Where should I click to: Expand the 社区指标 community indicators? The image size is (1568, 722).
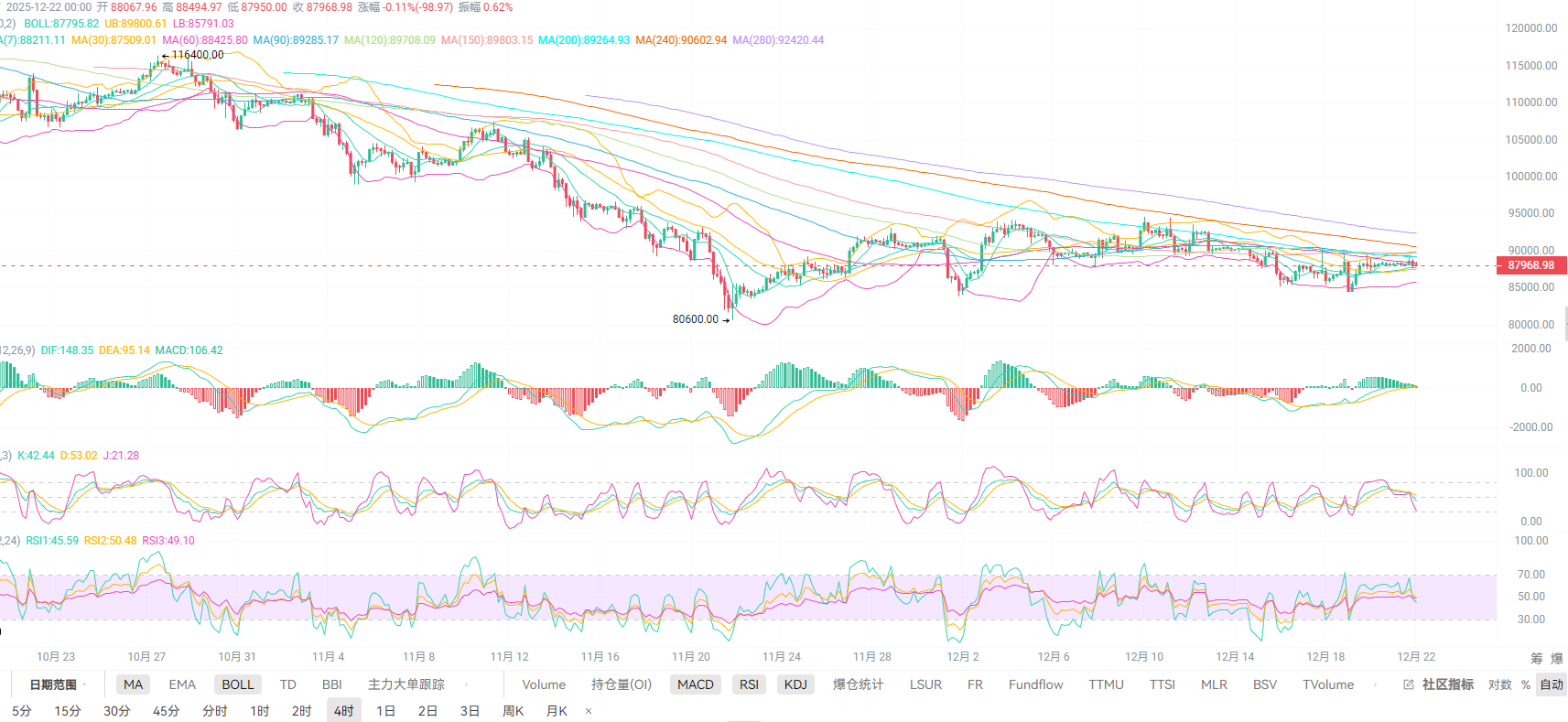coord(1447,684)
